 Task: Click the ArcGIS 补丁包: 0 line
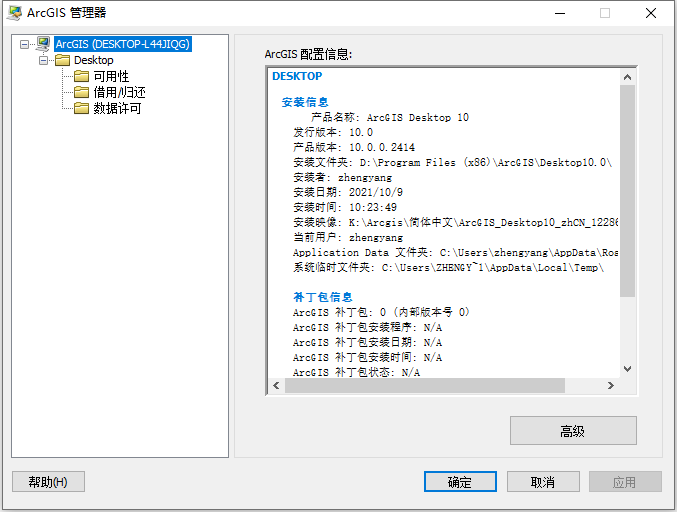[x=382, y=312]
